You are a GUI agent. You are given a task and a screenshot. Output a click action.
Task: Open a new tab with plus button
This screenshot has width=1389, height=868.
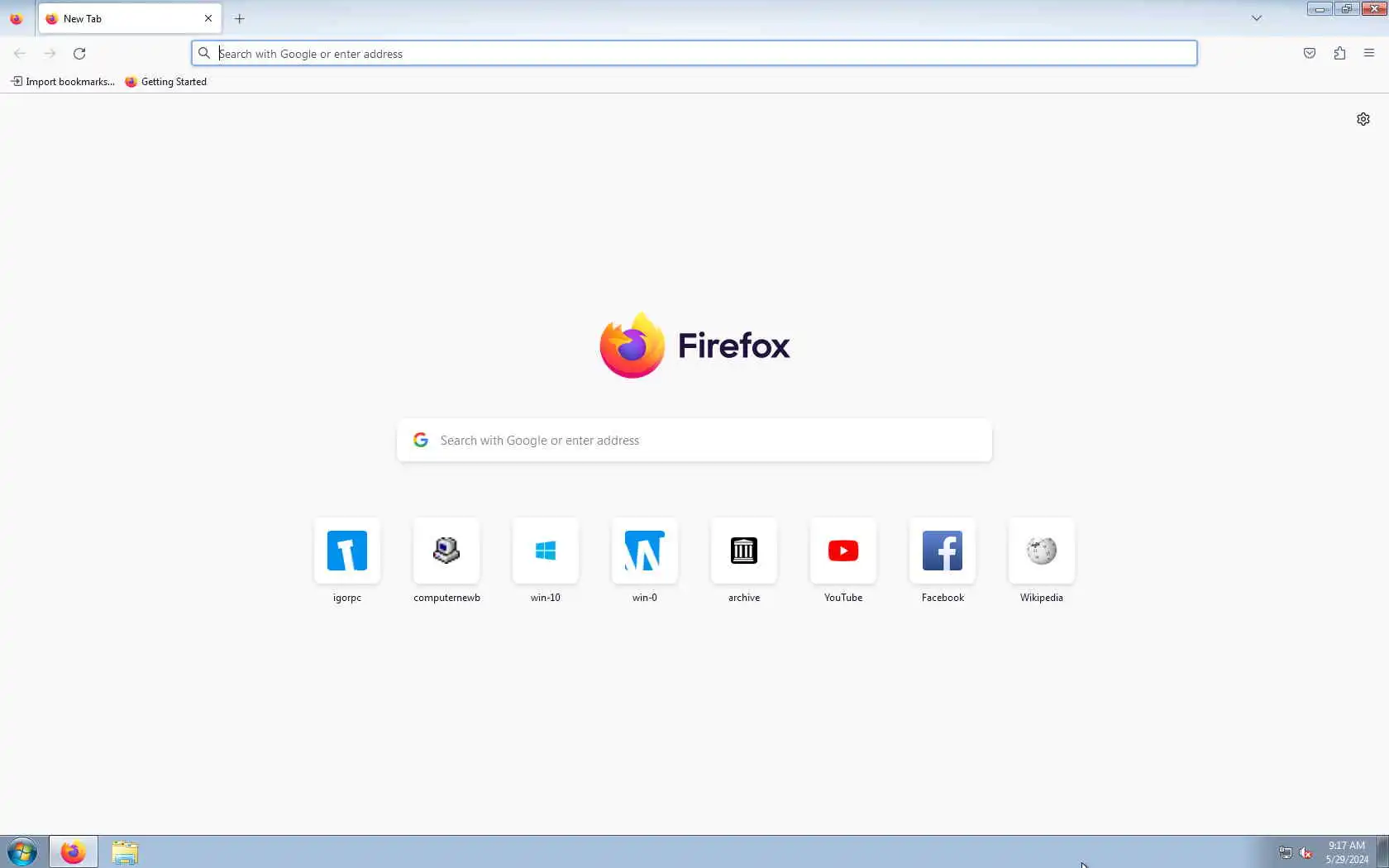[240, 18]
